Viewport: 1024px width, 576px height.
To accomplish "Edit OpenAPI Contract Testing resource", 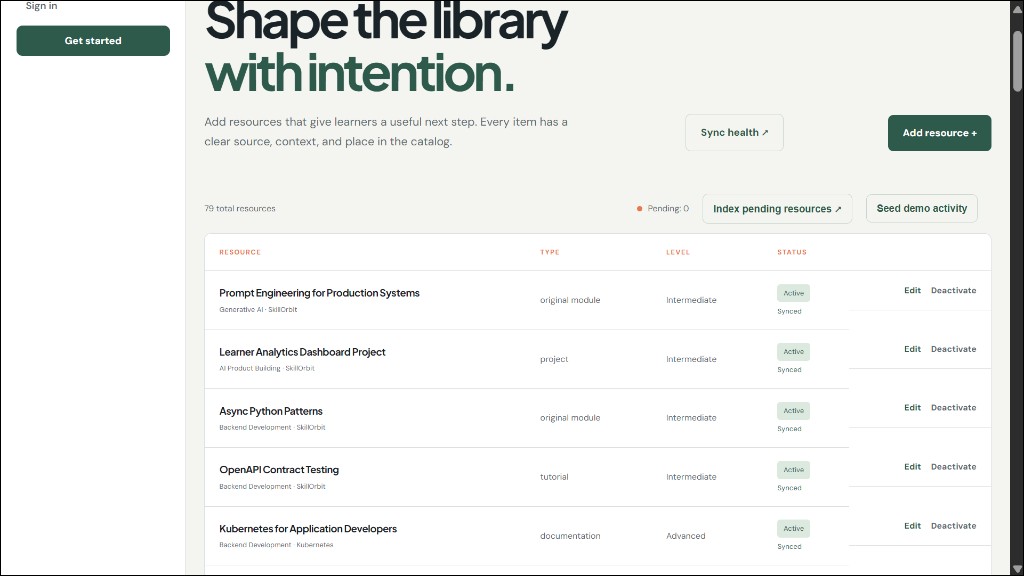I will (x=912, y=467).
